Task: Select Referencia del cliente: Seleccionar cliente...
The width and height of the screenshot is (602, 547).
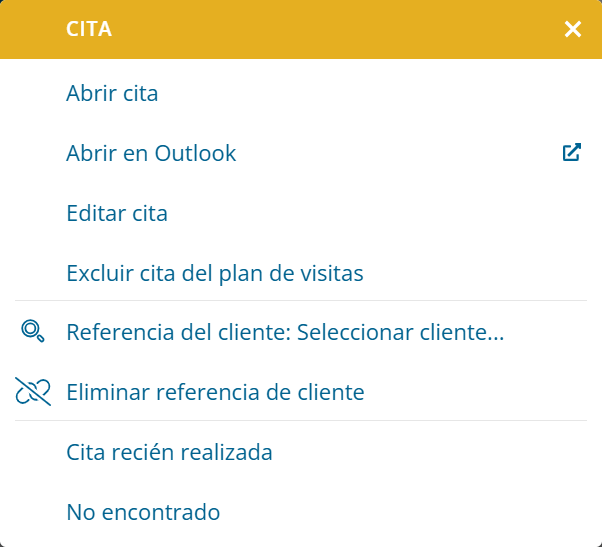Action: (301, 332)
